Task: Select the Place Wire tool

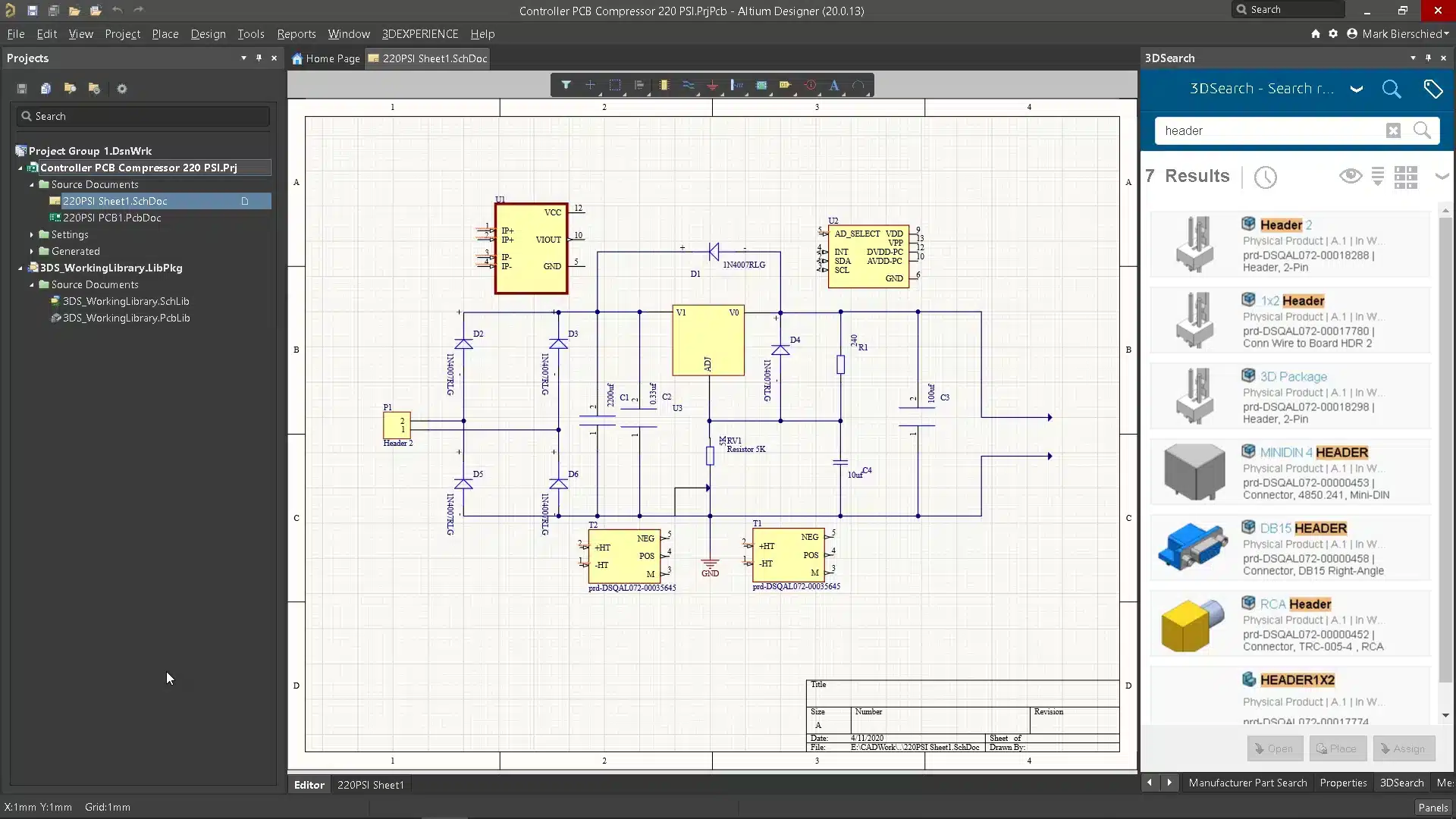Action: [x=689, y=85]
